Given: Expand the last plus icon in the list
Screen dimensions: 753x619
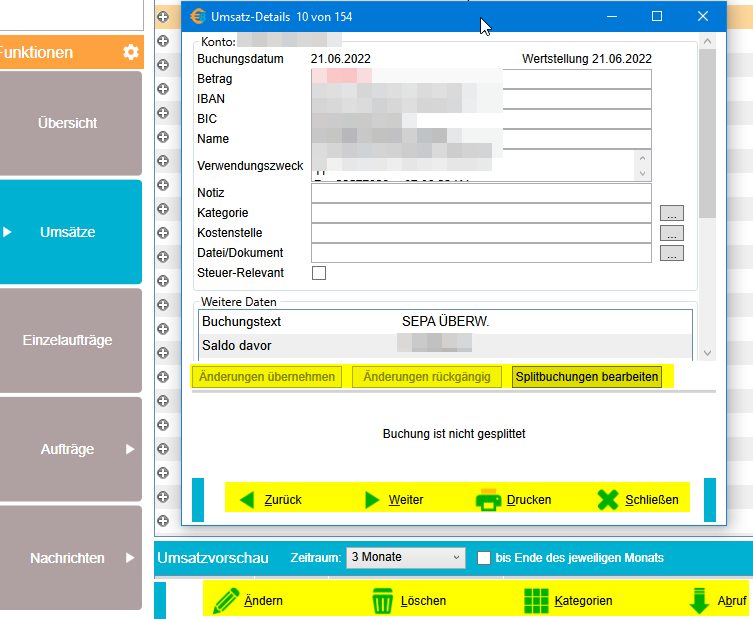Looking at the screenshot, I should pos(163,521).
